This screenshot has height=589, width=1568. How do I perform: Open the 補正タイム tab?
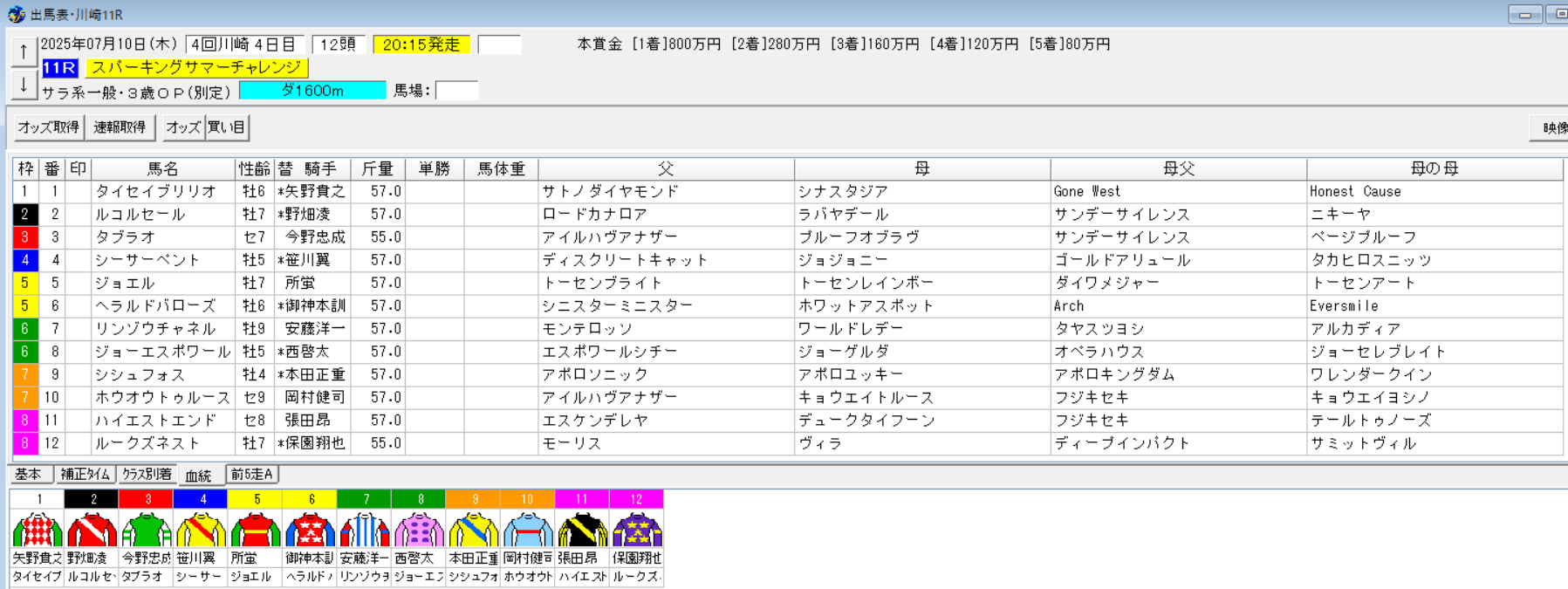[86, 475]
